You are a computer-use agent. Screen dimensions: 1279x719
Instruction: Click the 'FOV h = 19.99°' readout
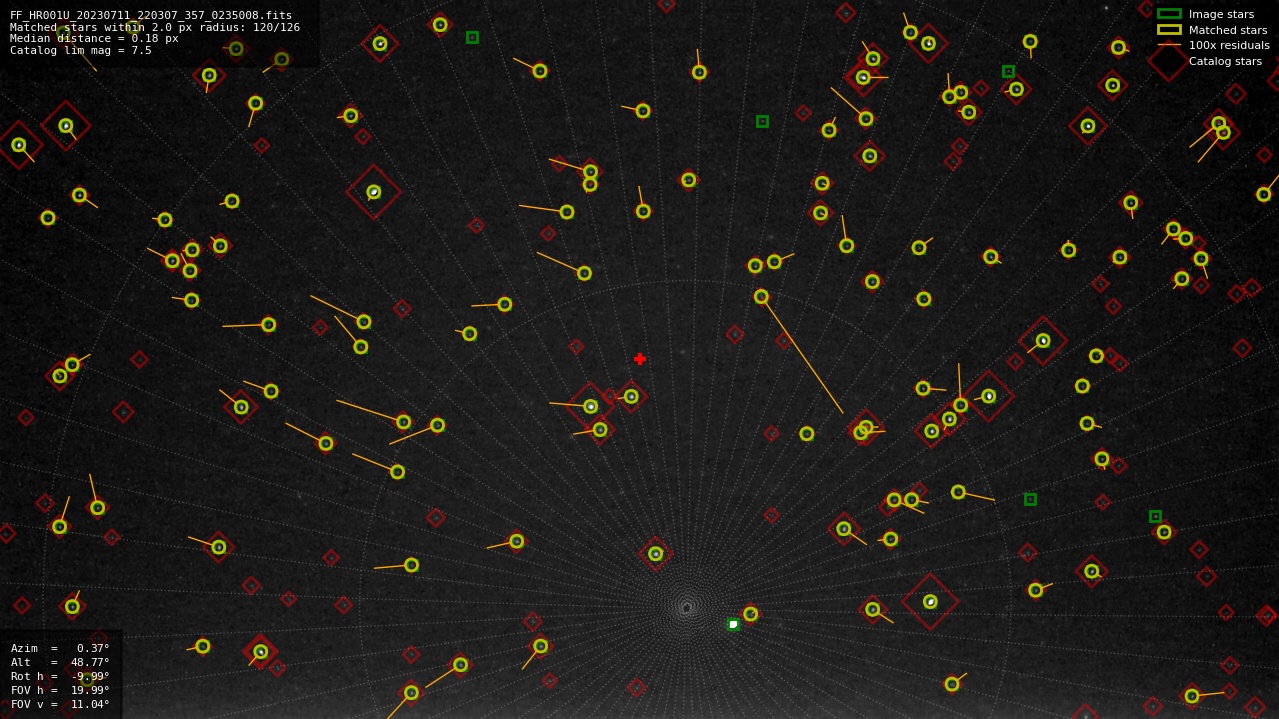coord(60,690)
